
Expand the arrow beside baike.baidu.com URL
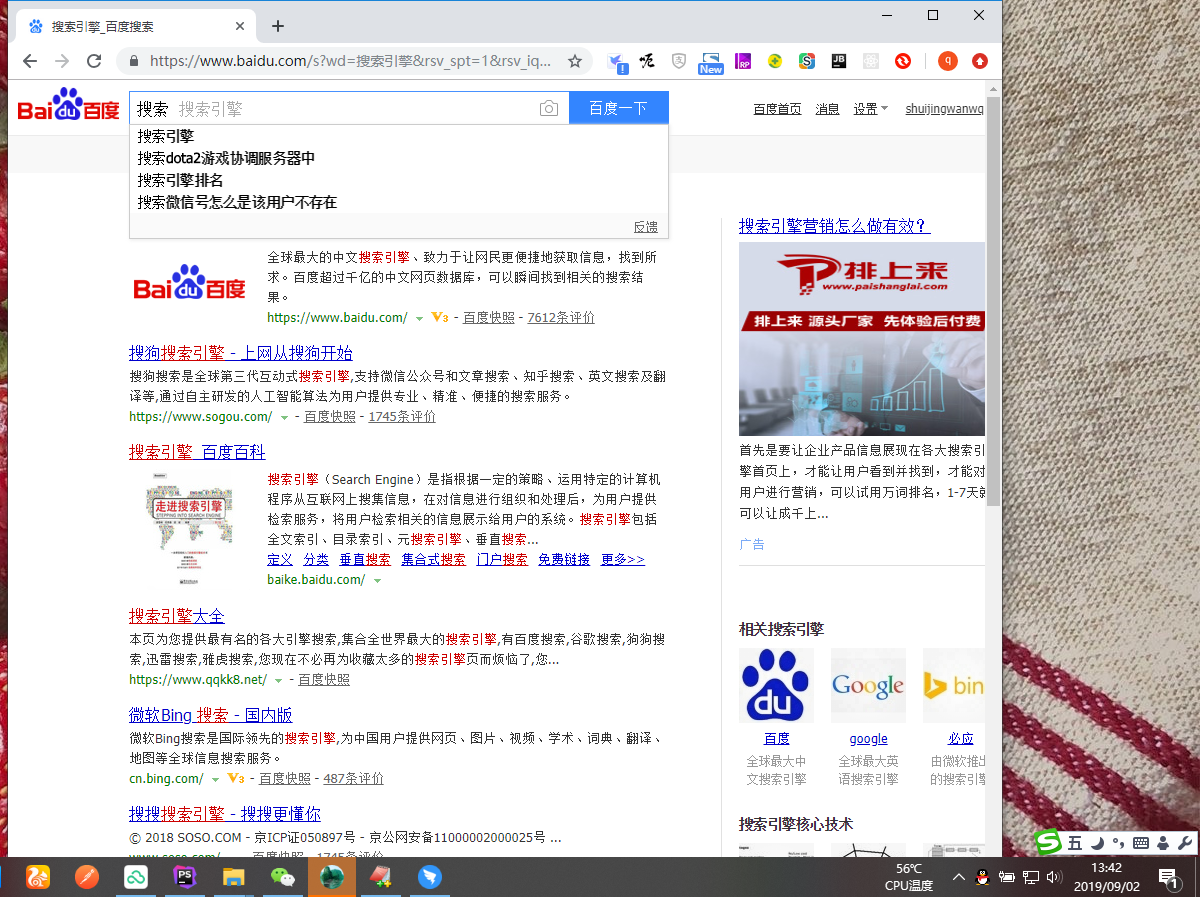(x=377, y=580)
